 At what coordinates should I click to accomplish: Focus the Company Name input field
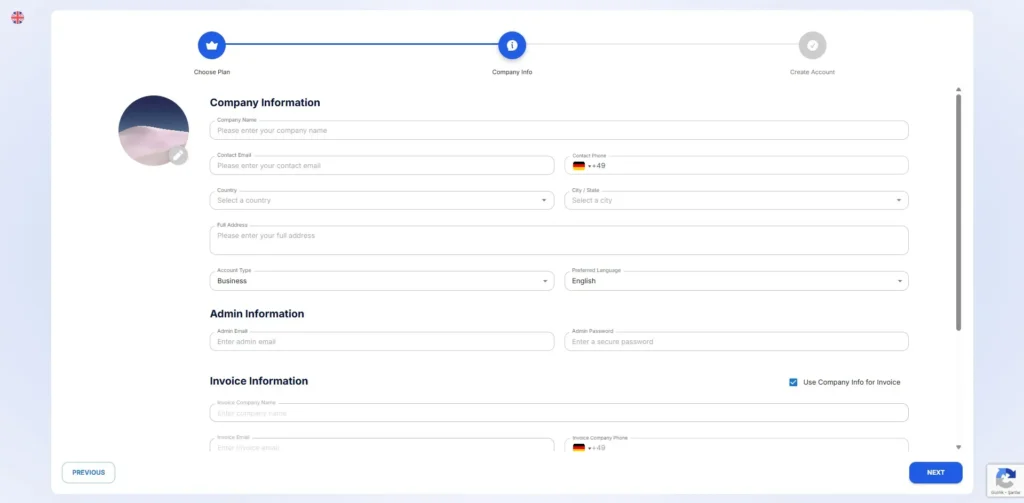(x=559, y=131)
